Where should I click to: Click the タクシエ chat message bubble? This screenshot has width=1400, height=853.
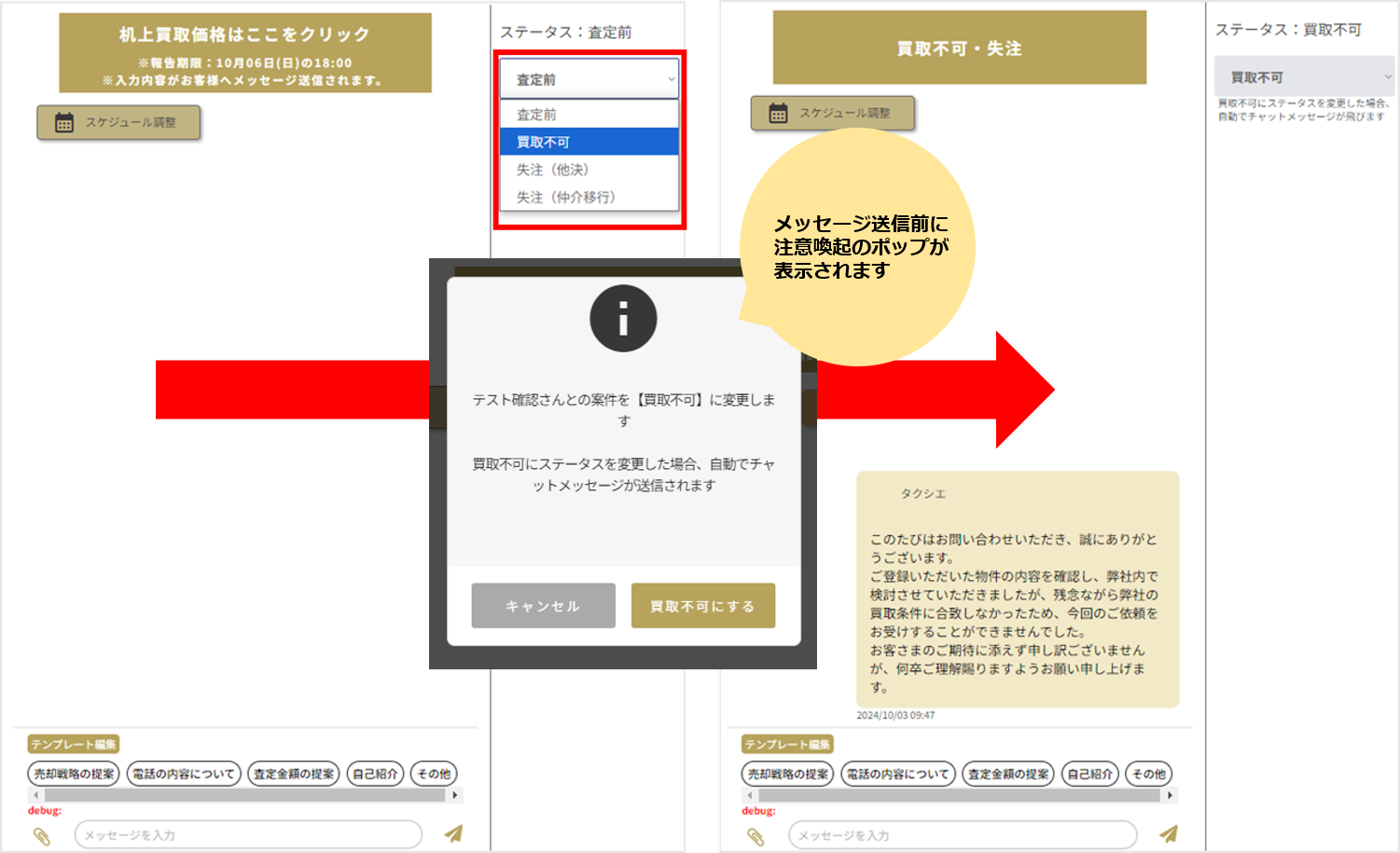[x=1018, y=589]
